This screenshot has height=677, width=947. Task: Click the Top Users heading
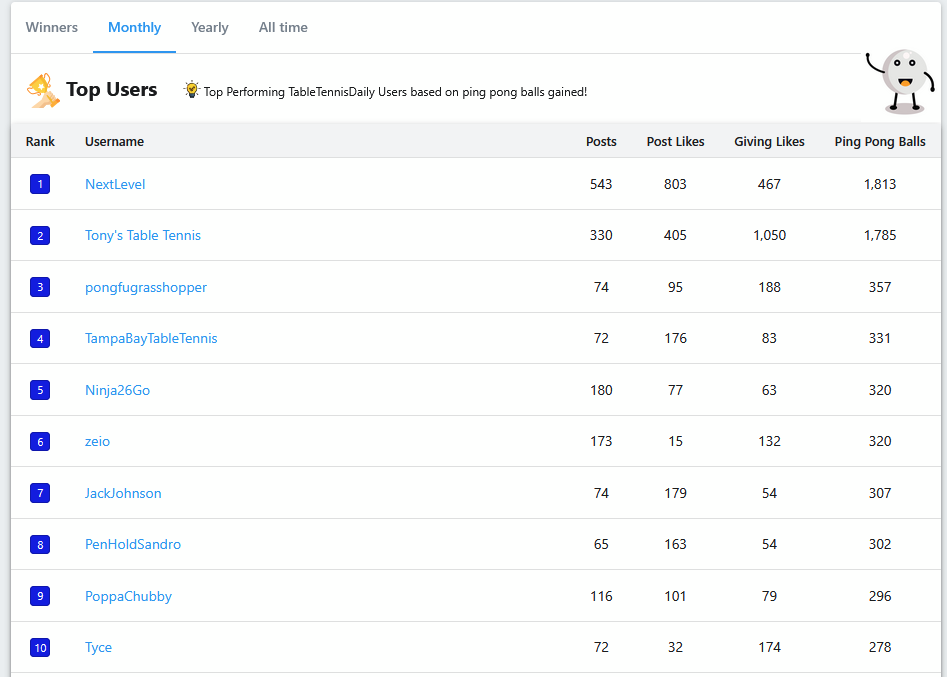111,89
